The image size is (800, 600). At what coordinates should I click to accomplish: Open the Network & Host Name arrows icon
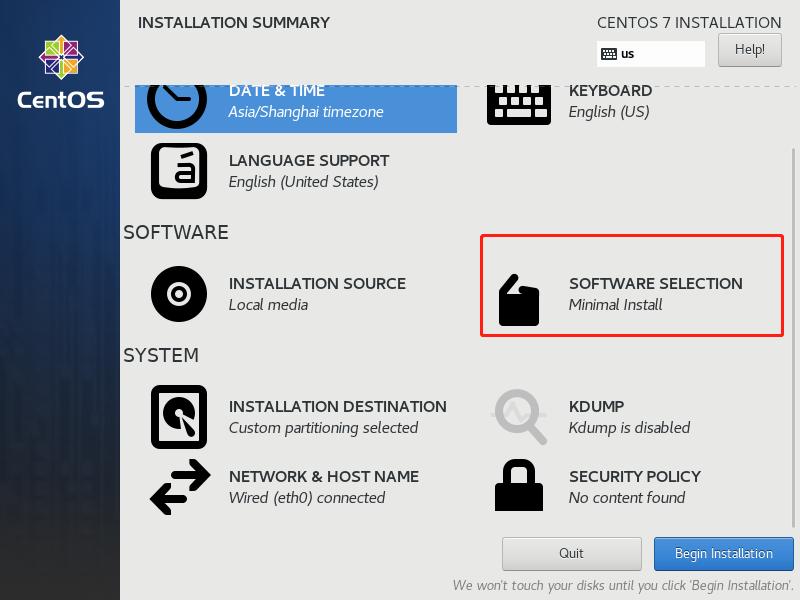click(178, 487)
